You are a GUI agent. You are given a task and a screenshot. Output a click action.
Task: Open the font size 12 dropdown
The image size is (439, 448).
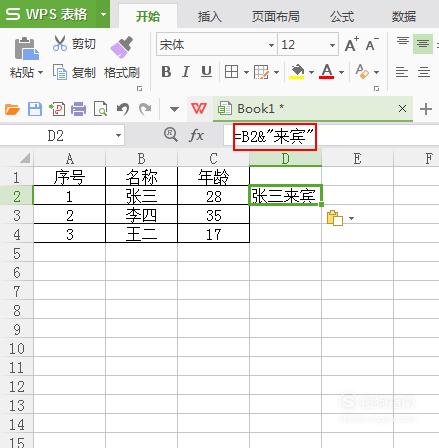click(x=332, y=45)
